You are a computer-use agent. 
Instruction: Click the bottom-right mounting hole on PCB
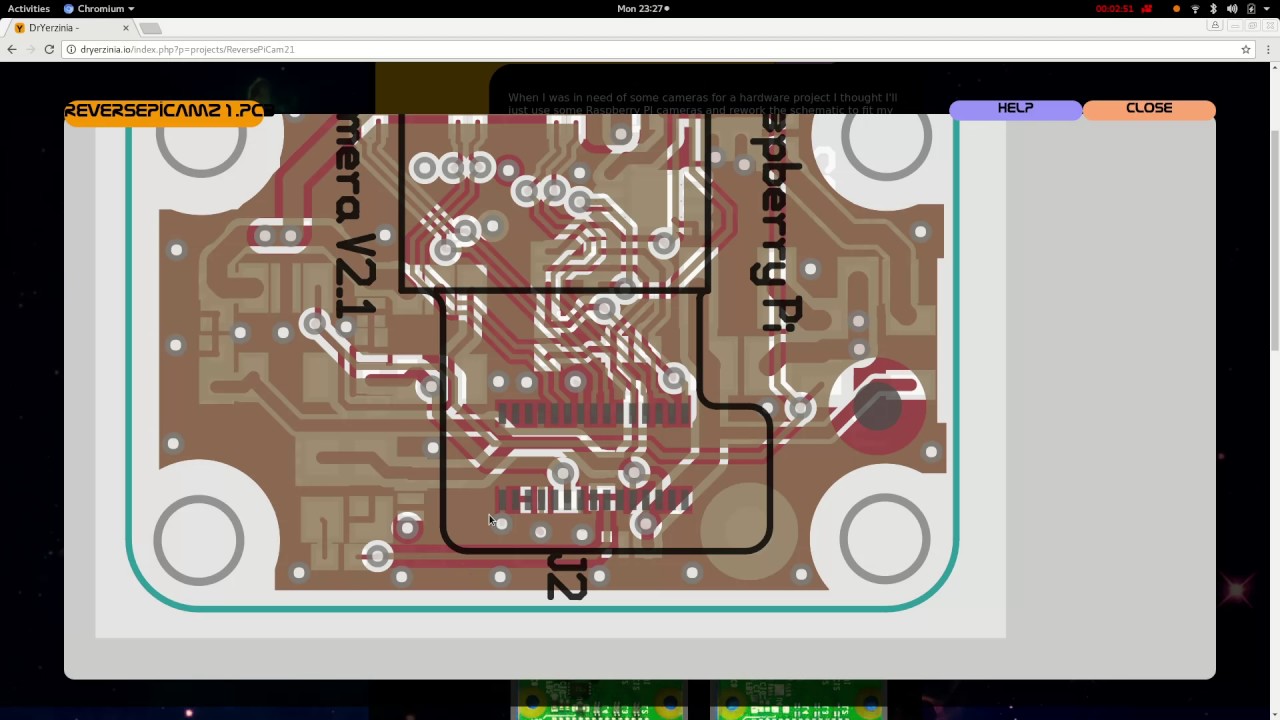click(x=884, y=540)
